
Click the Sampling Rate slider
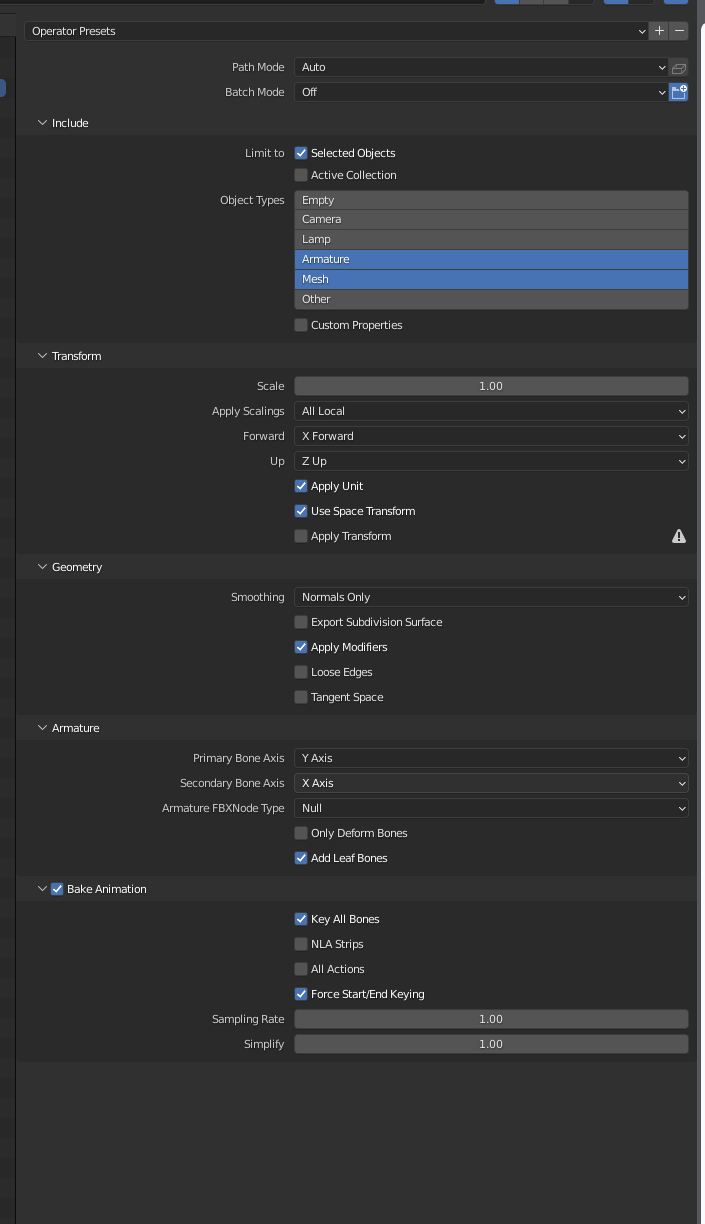tap(491, 1019)
